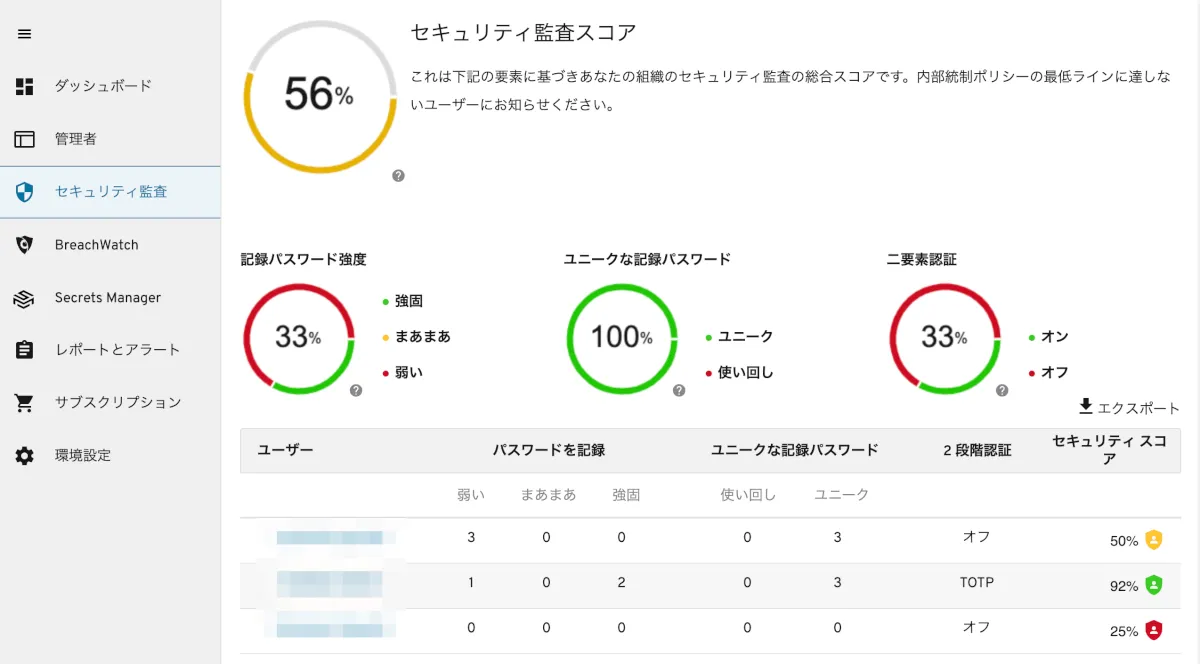The width and height of the screenshot is (1200, 664).
Task: Click the Subscription cart icon
Action: pyautogui.click(x=25, y=403)
